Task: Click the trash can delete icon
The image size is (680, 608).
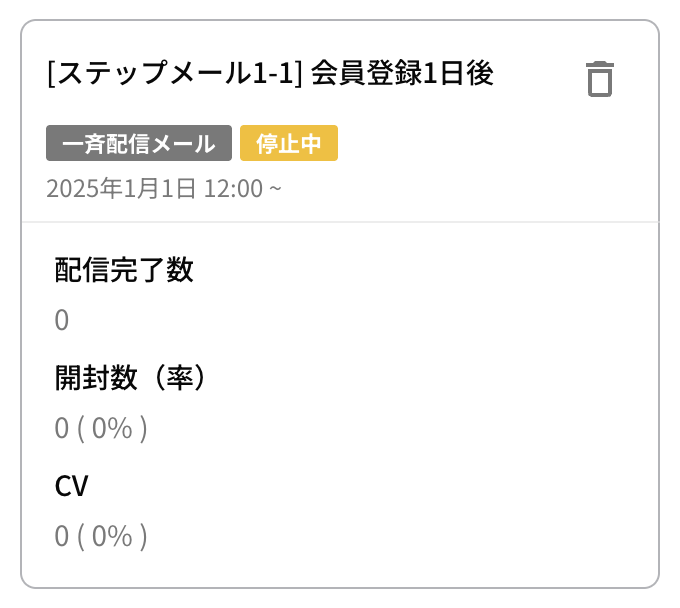Action: click(x=600, y=79)
